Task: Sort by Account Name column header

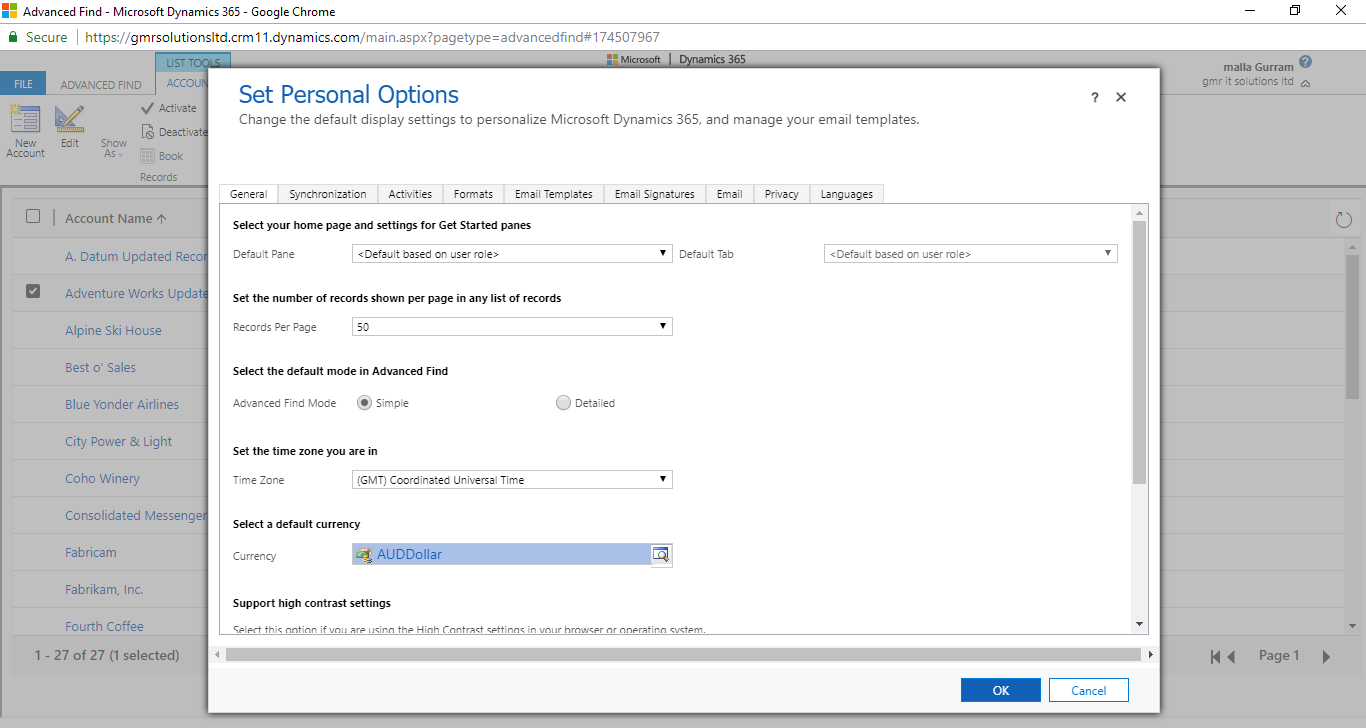Action: point(116,218)
